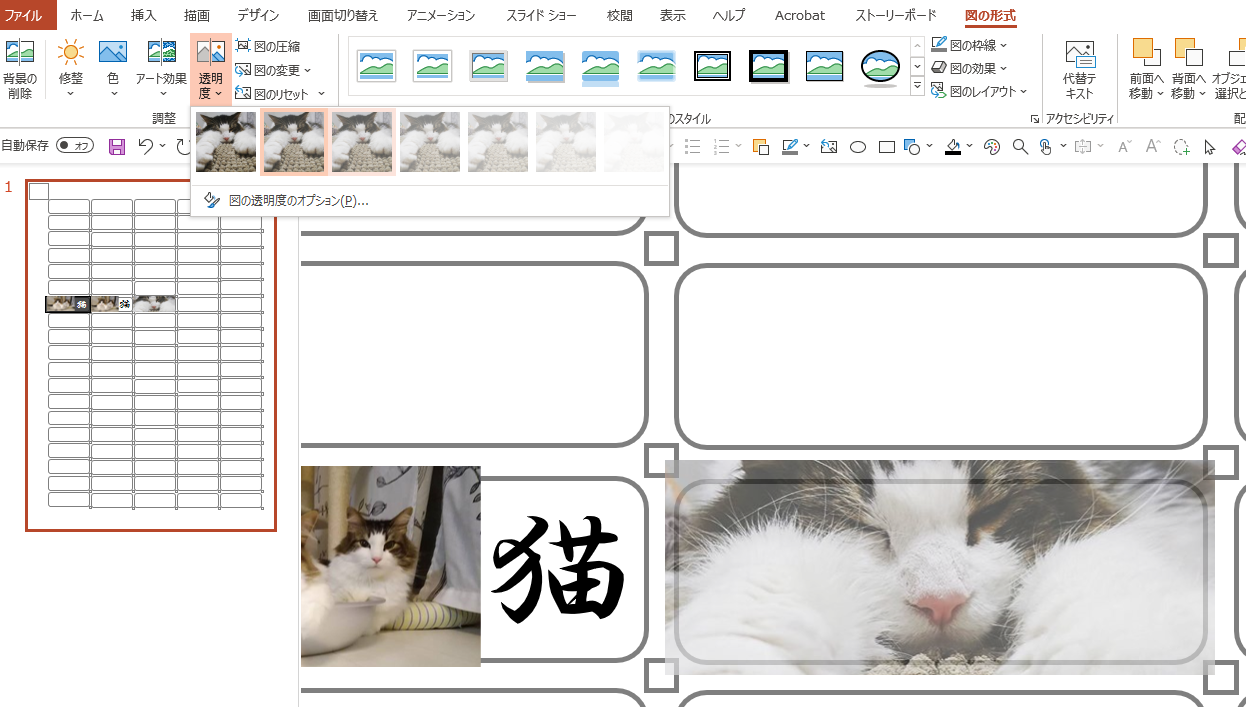The image size is (1246, 707).
Task: Open the 図の変更 dropdown
Action: coord(273,70)
